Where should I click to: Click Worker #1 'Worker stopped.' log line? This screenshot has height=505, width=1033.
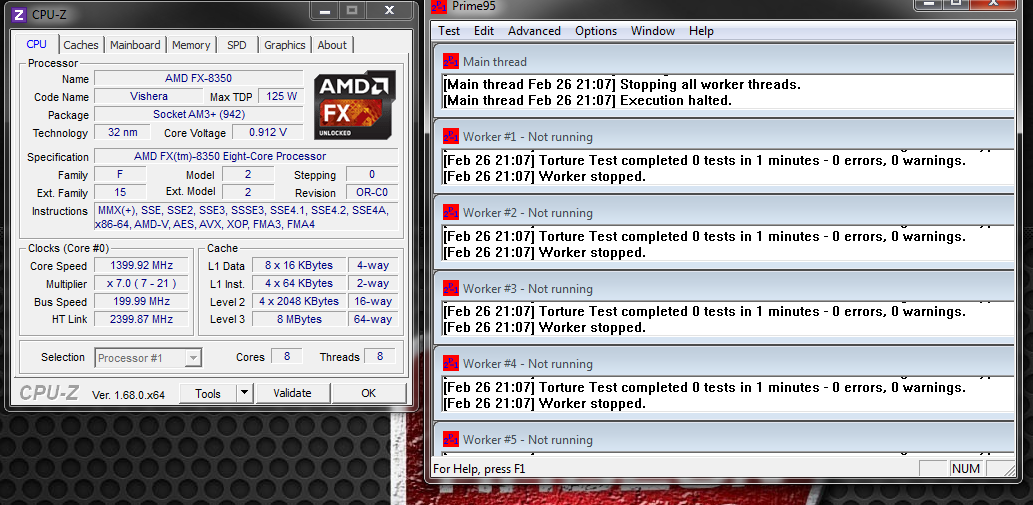(545, 176)
